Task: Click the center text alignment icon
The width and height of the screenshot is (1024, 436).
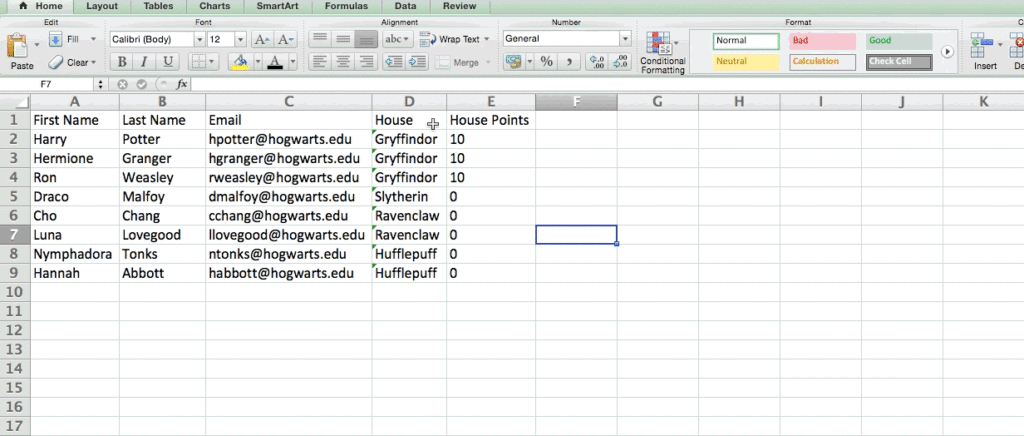Action: [x=343, y=62]
